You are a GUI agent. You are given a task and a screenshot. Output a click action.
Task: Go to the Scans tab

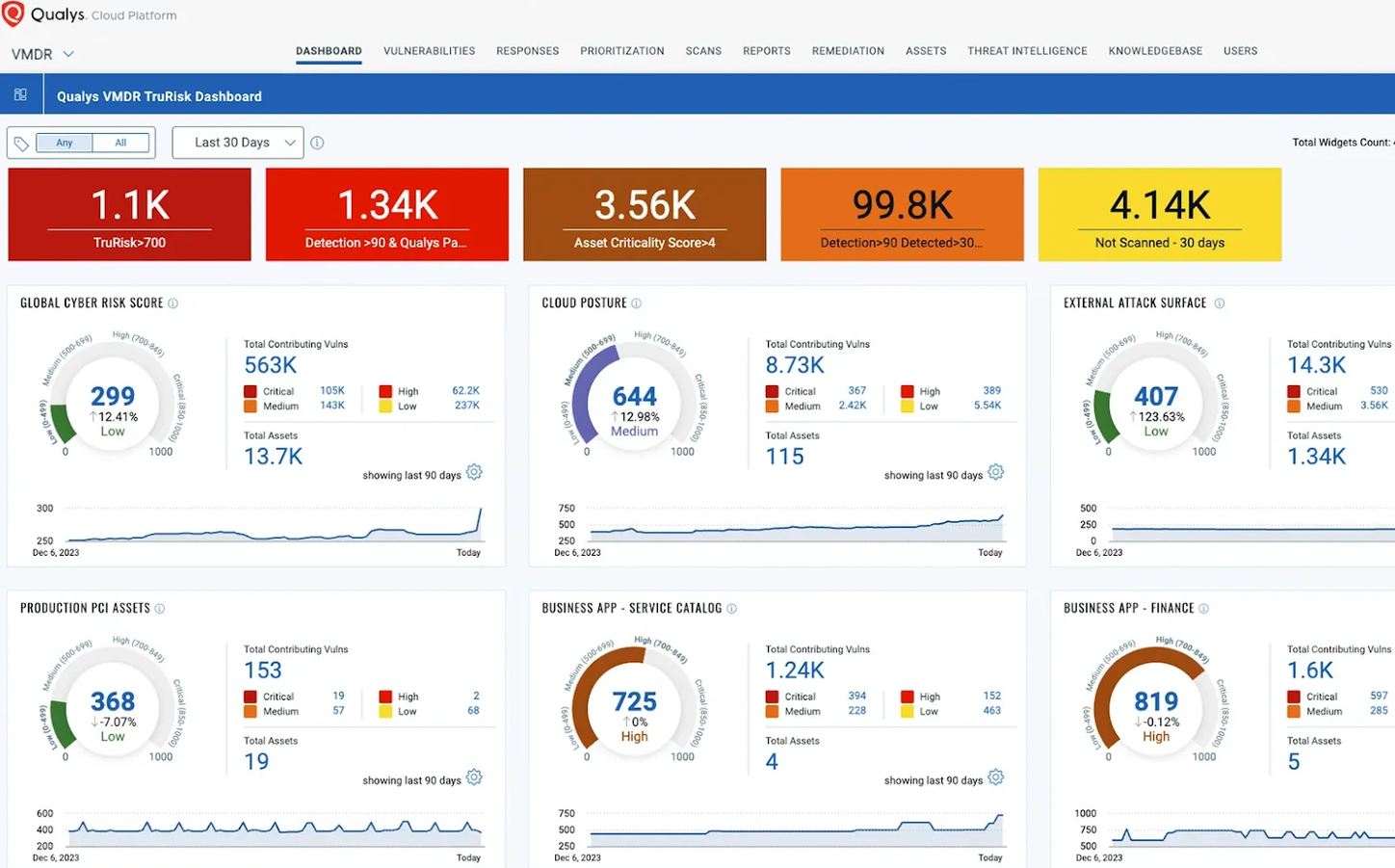click(703, 51)
